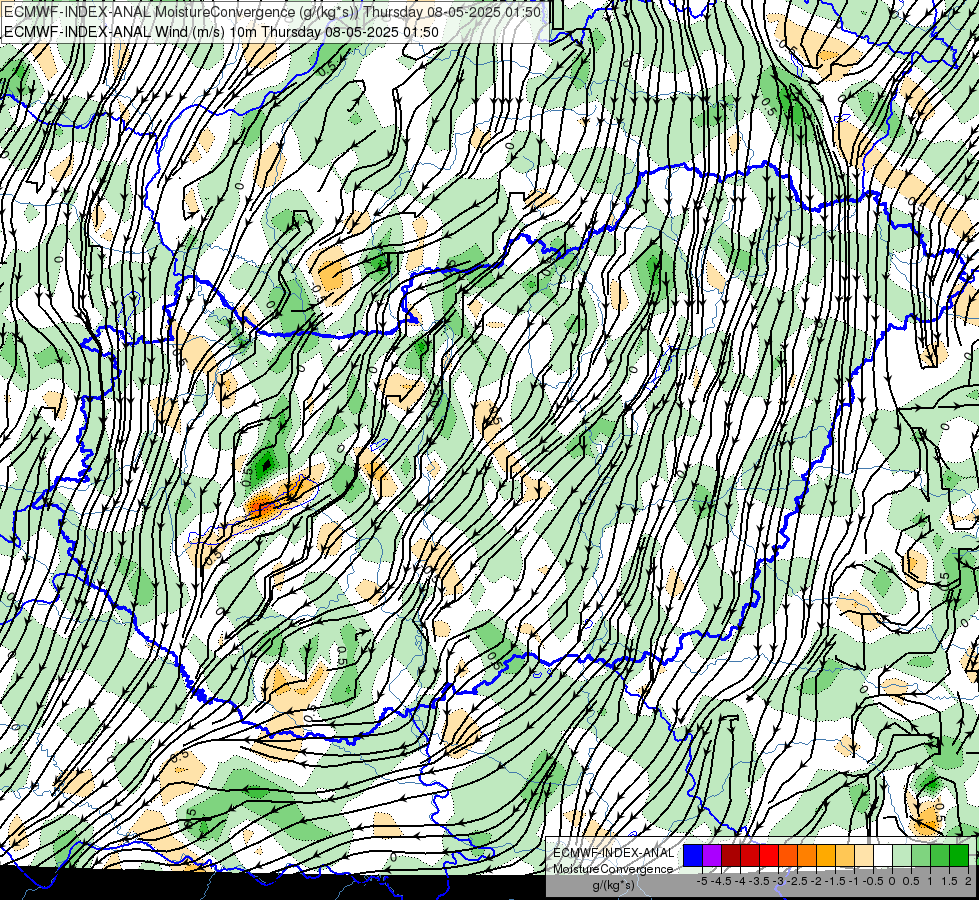Image resolution: width=979 pixels, height=900 pixels.
Task: Click the Wind (m/s) 10m title line
Action: [x=221, y=31]
